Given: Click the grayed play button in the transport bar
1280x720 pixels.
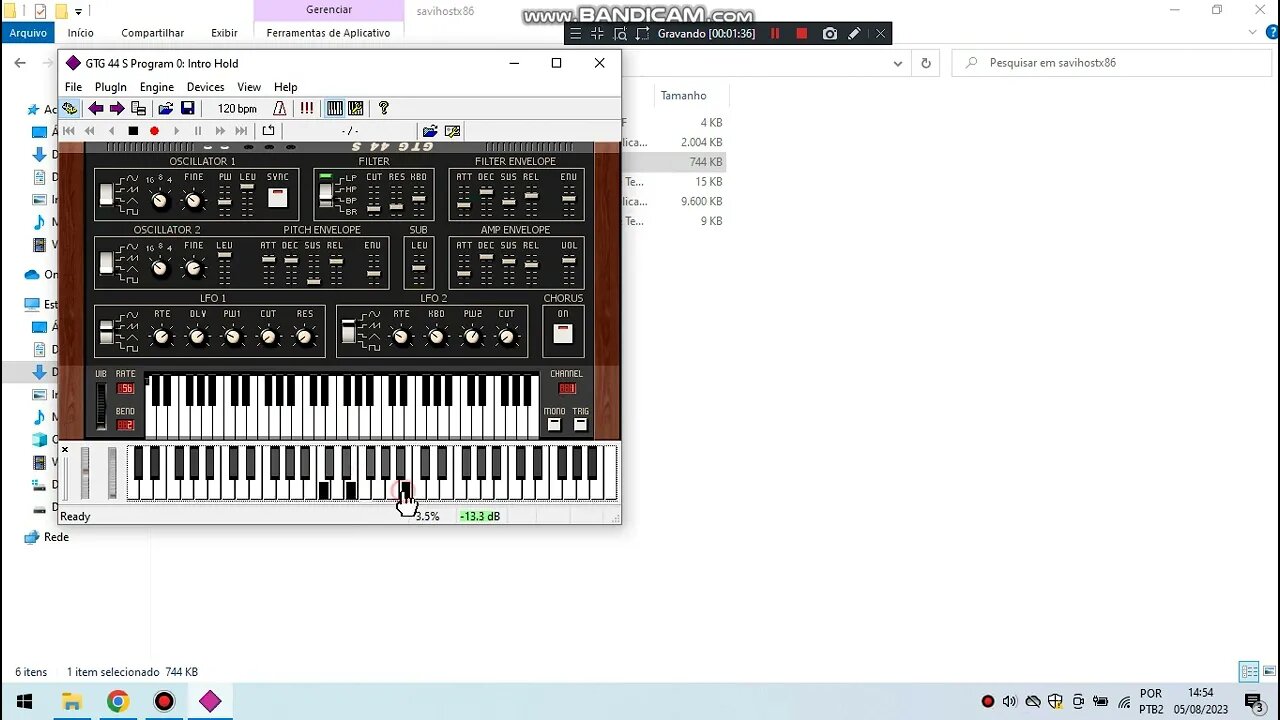Looking at the screenshot, I should [x=176, y=131].
